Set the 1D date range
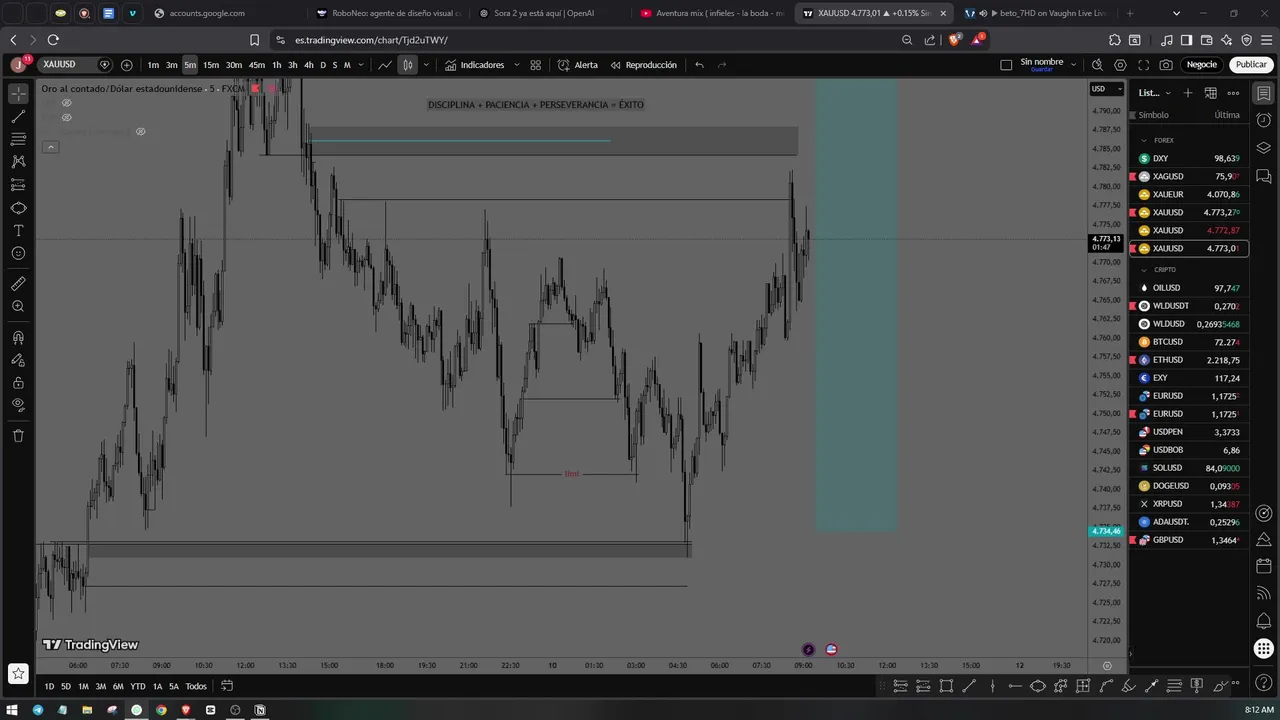Image resolution: width=1280 pixels, height=720 pixels. pos(49,686)
